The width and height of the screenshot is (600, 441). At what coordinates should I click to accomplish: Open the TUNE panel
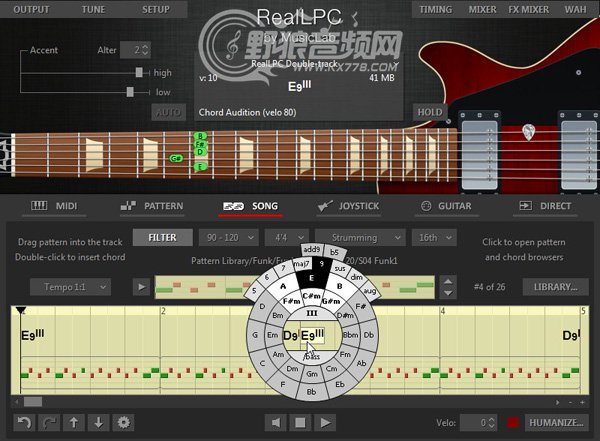93,10
